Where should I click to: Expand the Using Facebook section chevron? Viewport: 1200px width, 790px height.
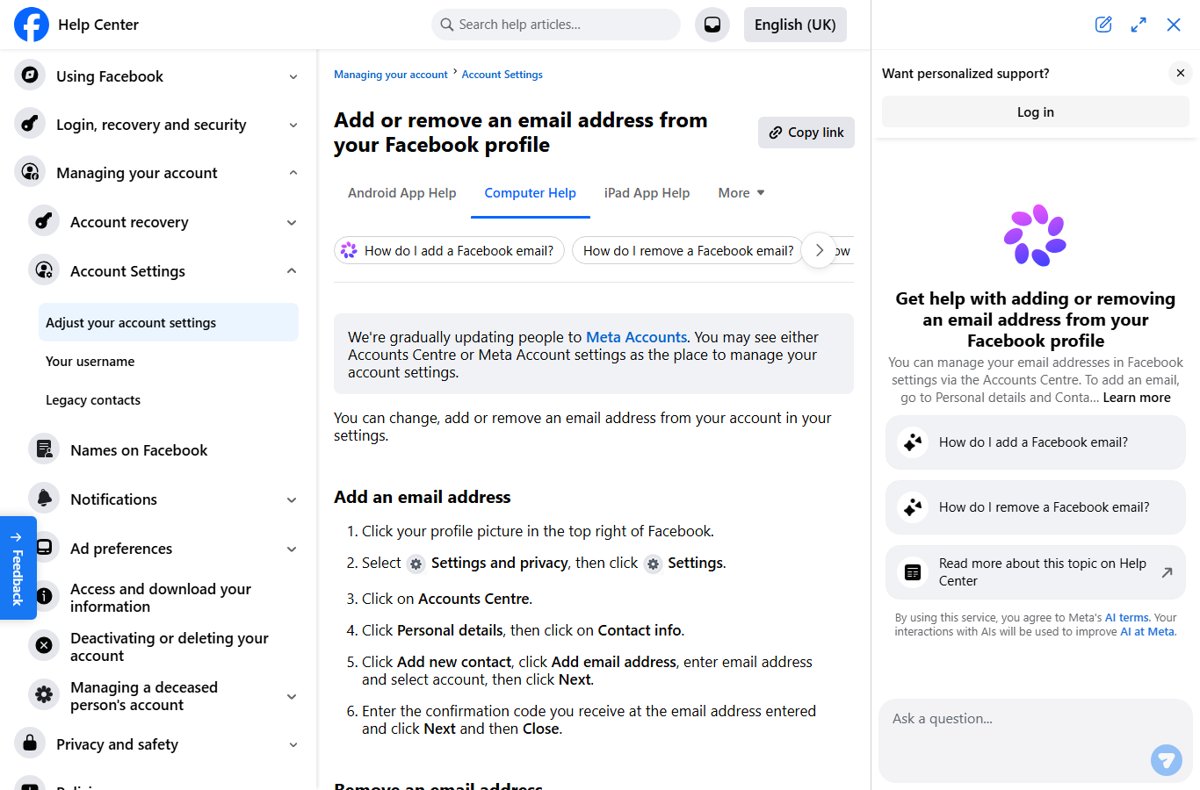293,76
